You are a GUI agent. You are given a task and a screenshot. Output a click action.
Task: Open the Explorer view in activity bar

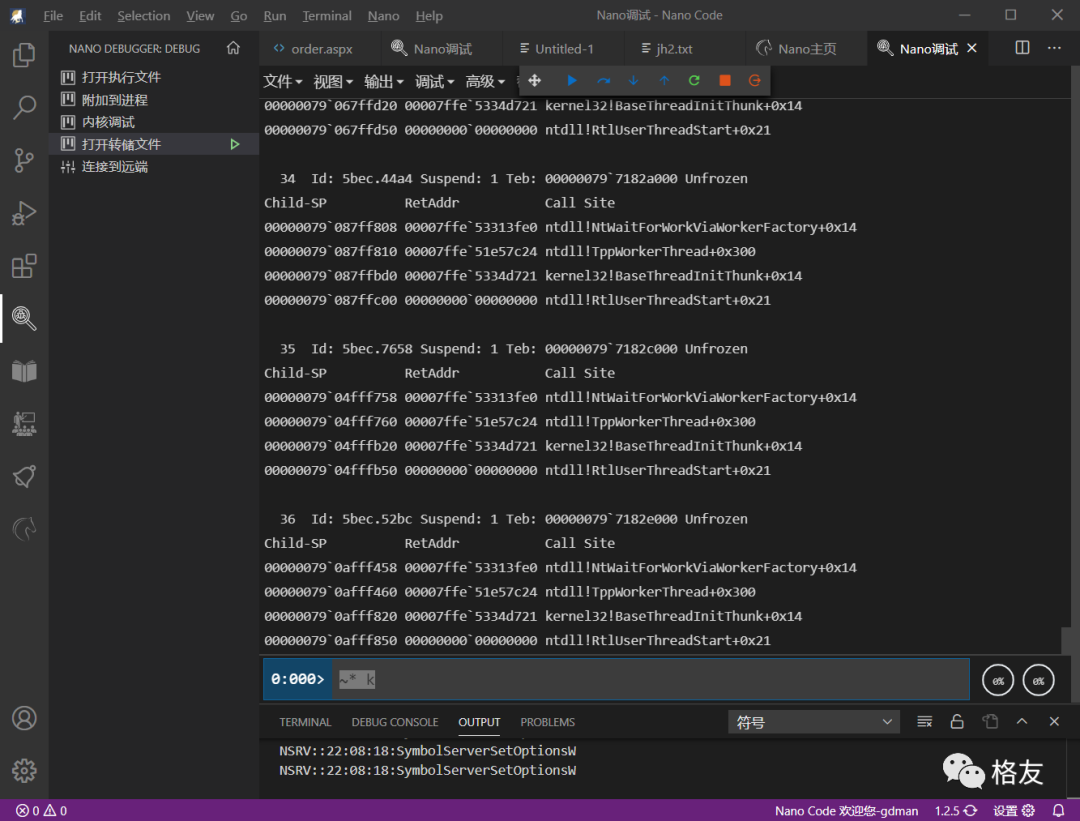click(x=24, y=55)
